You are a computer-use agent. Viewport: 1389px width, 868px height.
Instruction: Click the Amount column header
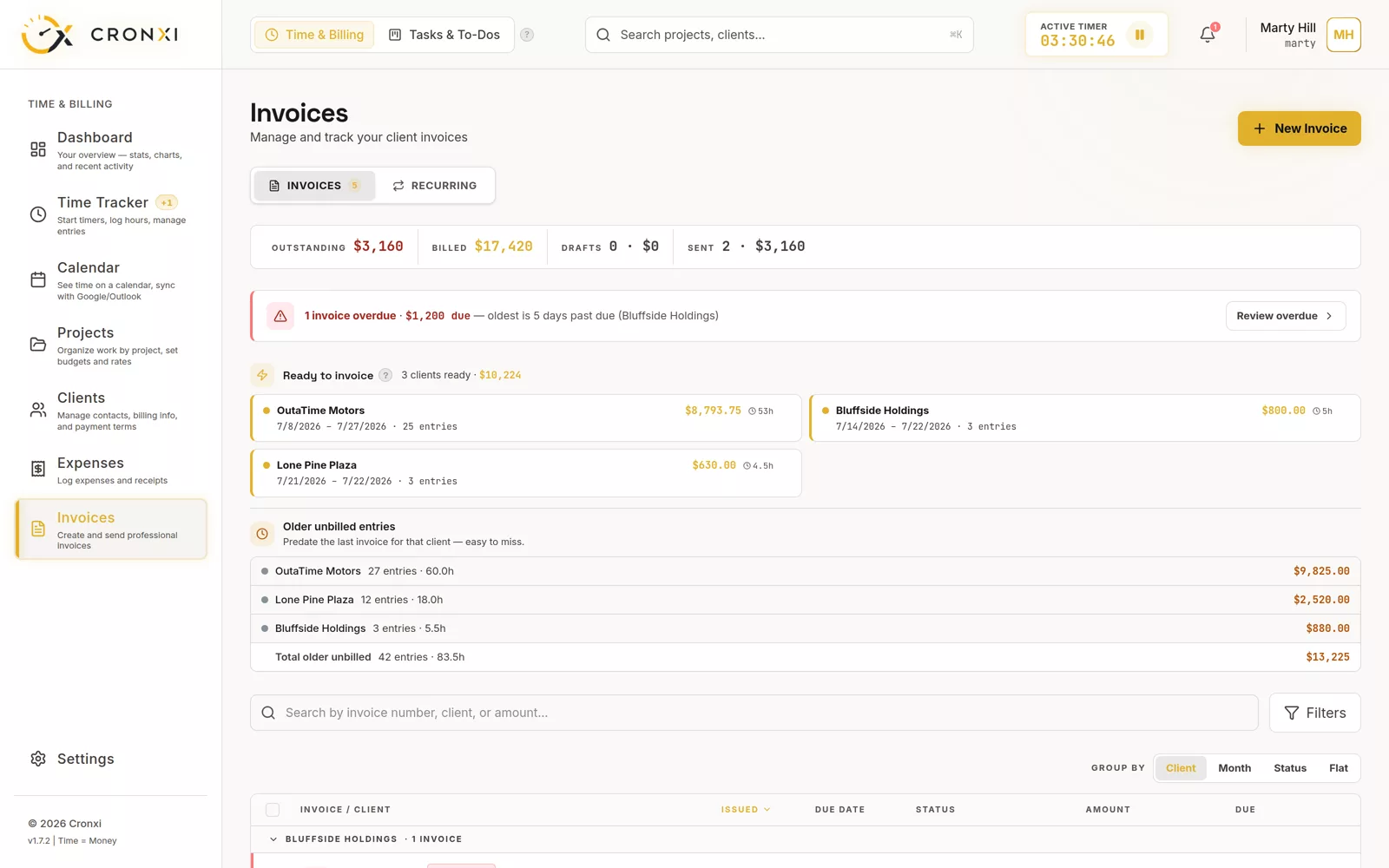(x=1108, y=810)
